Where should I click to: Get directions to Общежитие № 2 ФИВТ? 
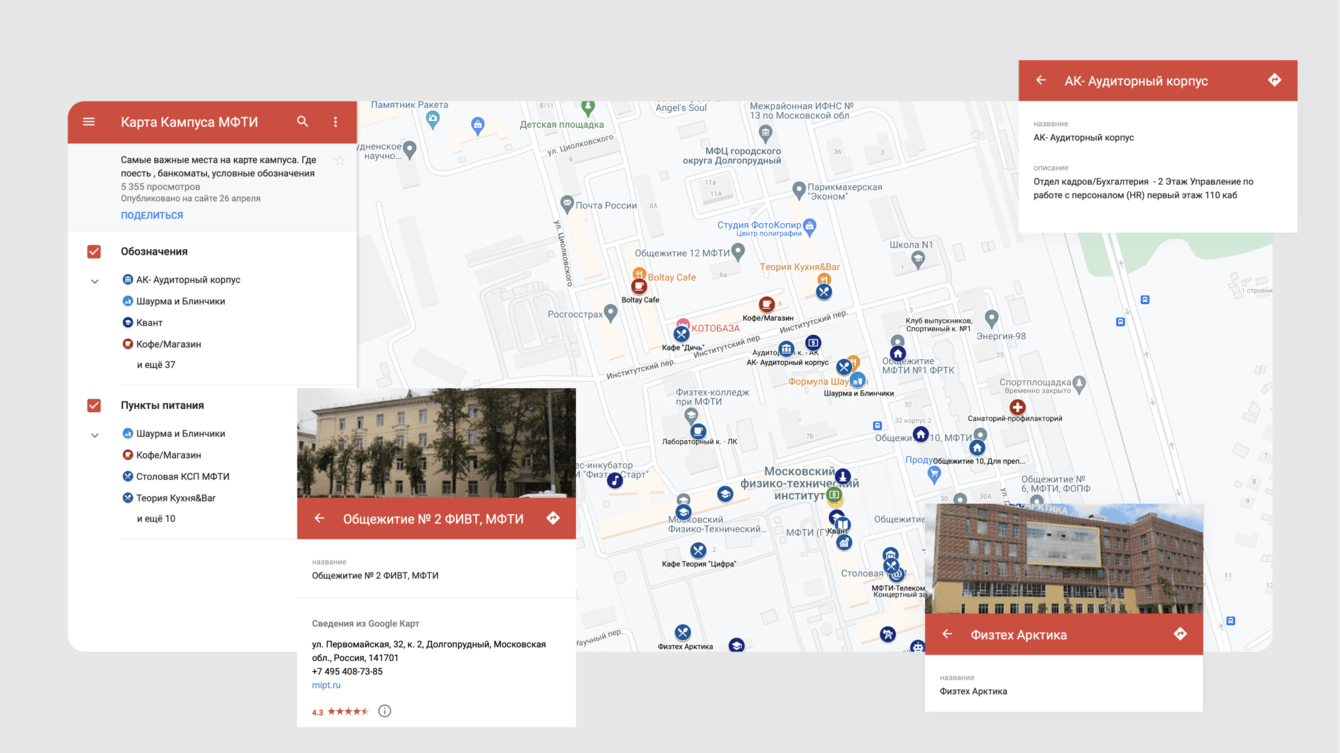coord(553,518)
